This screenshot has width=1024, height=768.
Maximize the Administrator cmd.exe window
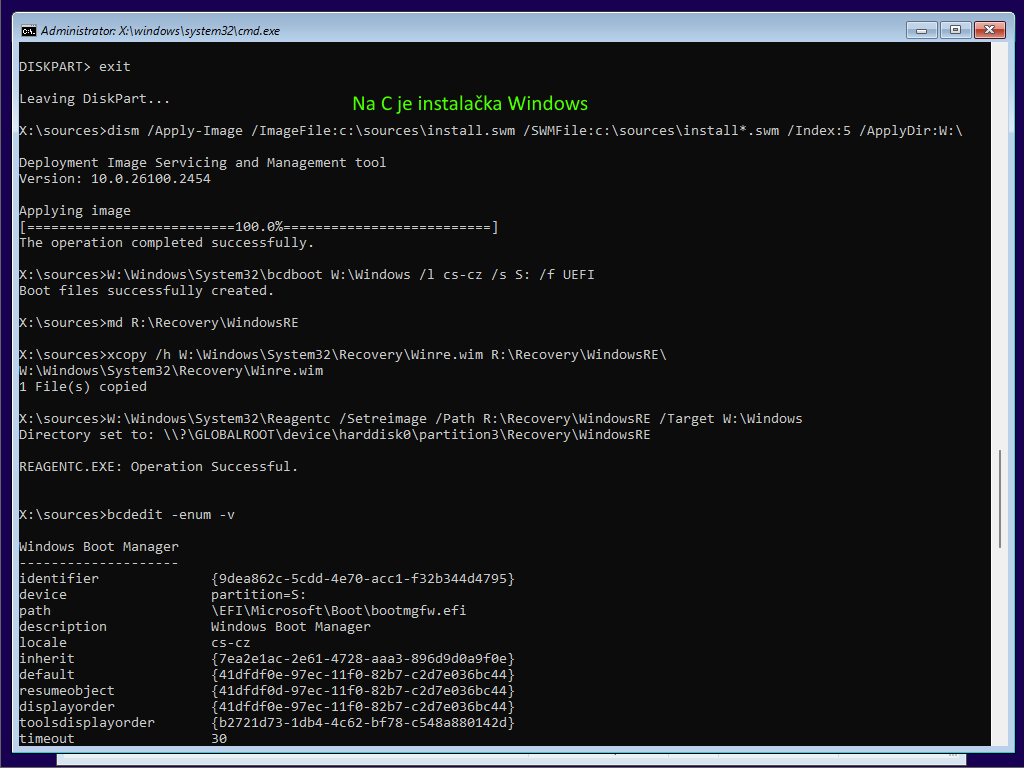click(955, 30)
